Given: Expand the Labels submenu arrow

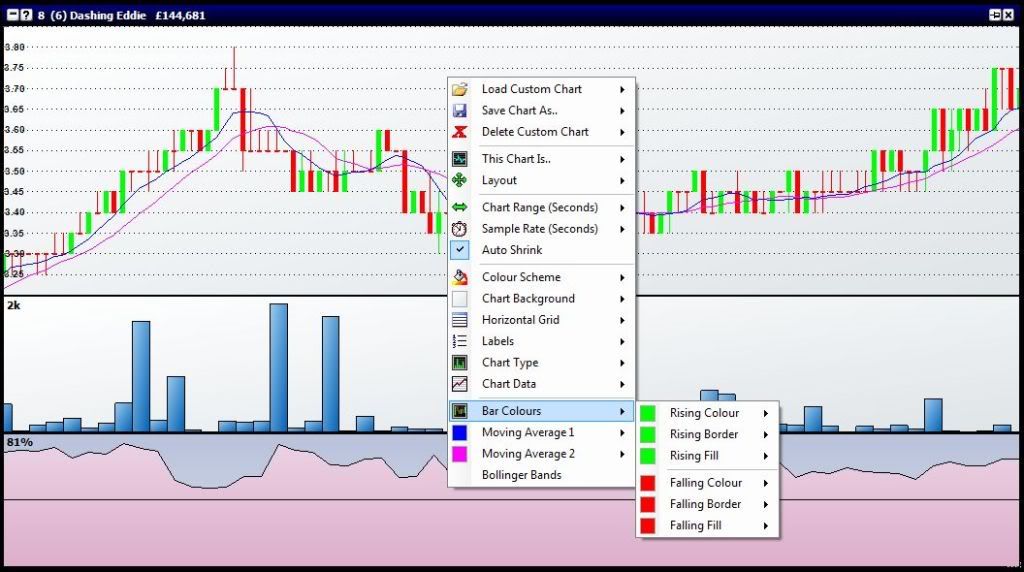Looking at the screenshot, I should coord(622,342).
